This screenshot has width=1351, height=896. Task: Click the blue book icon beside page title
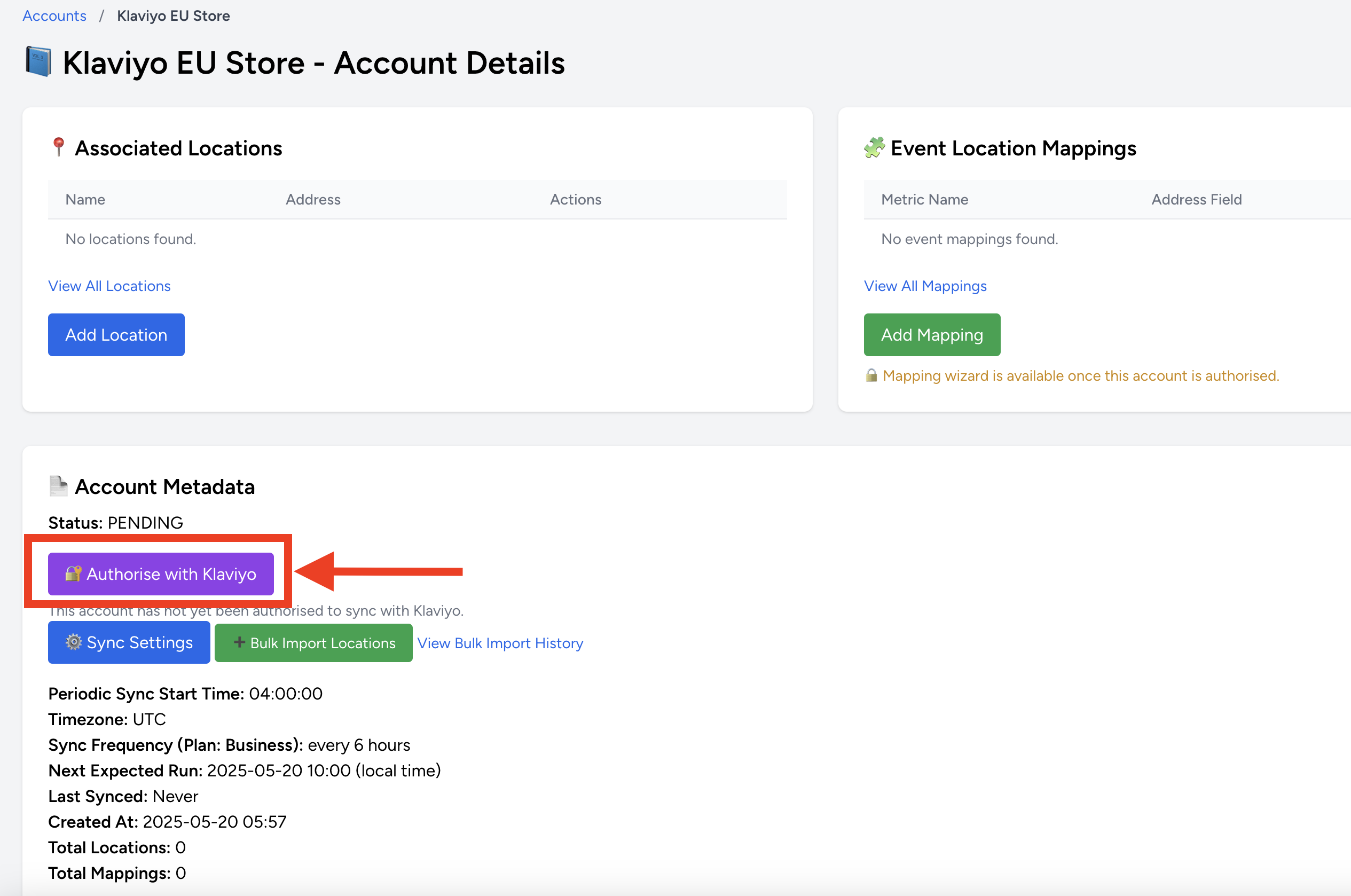(x=38, y=62)
